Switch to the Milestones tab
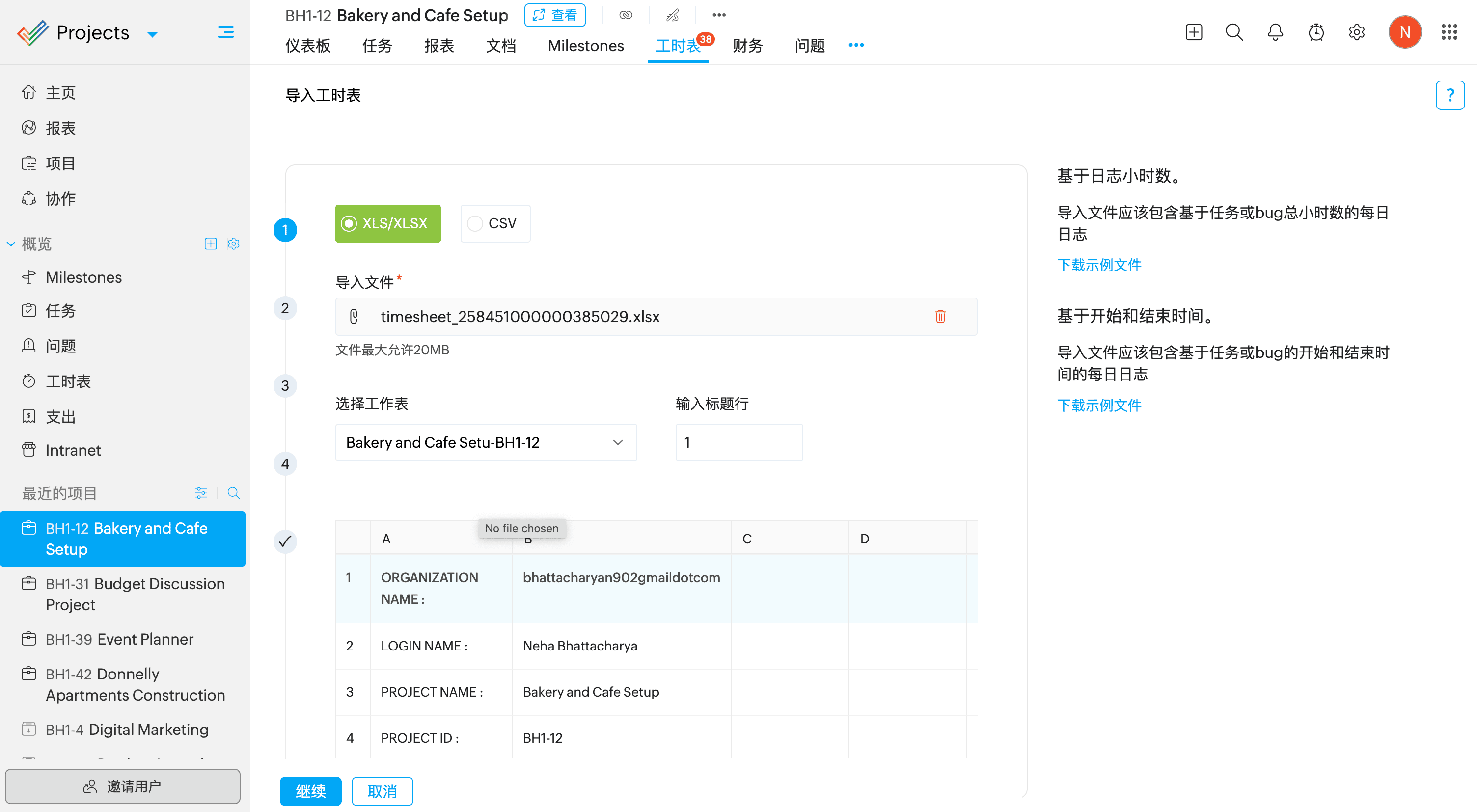Image resolution: width=1477 pixels, height=812 pixels. [585, 46]
